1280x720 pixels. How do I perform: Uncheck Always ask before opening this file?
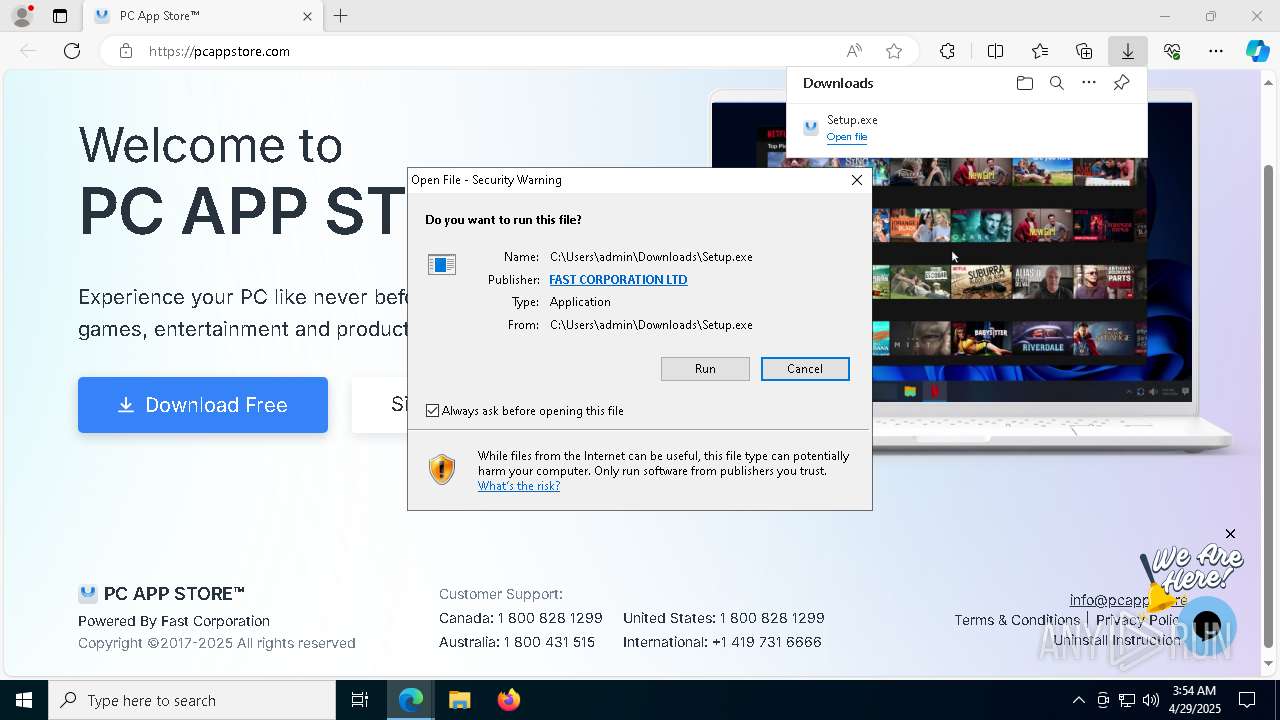[x=432, y=411]
